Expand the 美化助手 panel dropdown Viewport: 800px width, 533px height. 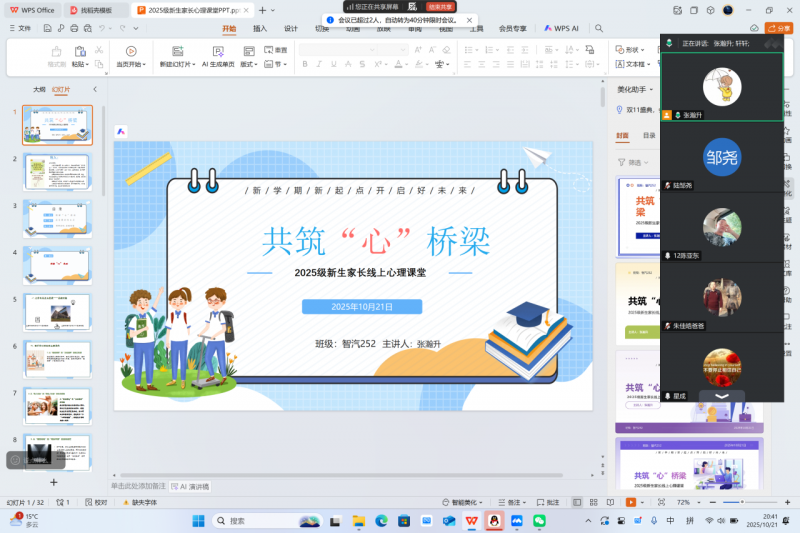(x=650, y=89)
